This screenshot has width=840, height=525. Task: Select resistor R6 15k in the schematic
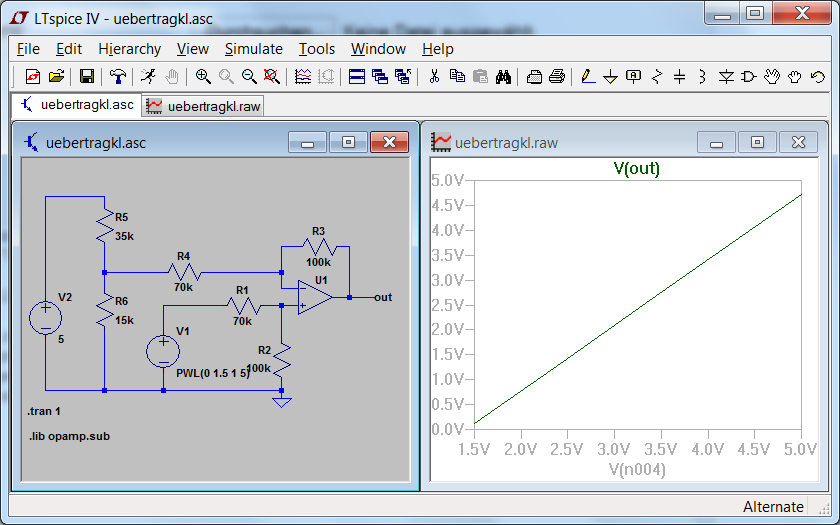(x=105, y=311)
